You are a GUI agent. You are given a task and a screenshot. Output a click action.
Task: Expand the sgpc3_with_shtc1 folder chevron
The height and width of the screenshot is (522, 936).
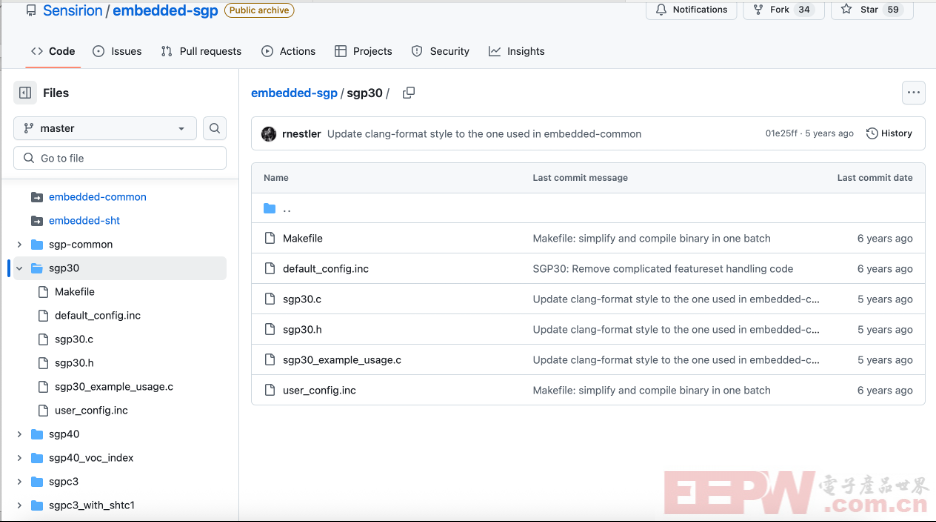19,505
